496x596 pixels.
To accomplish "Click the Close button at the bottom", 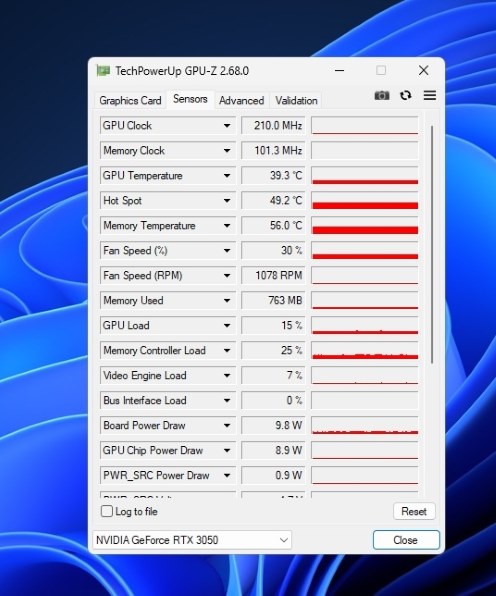I will 406,540.
